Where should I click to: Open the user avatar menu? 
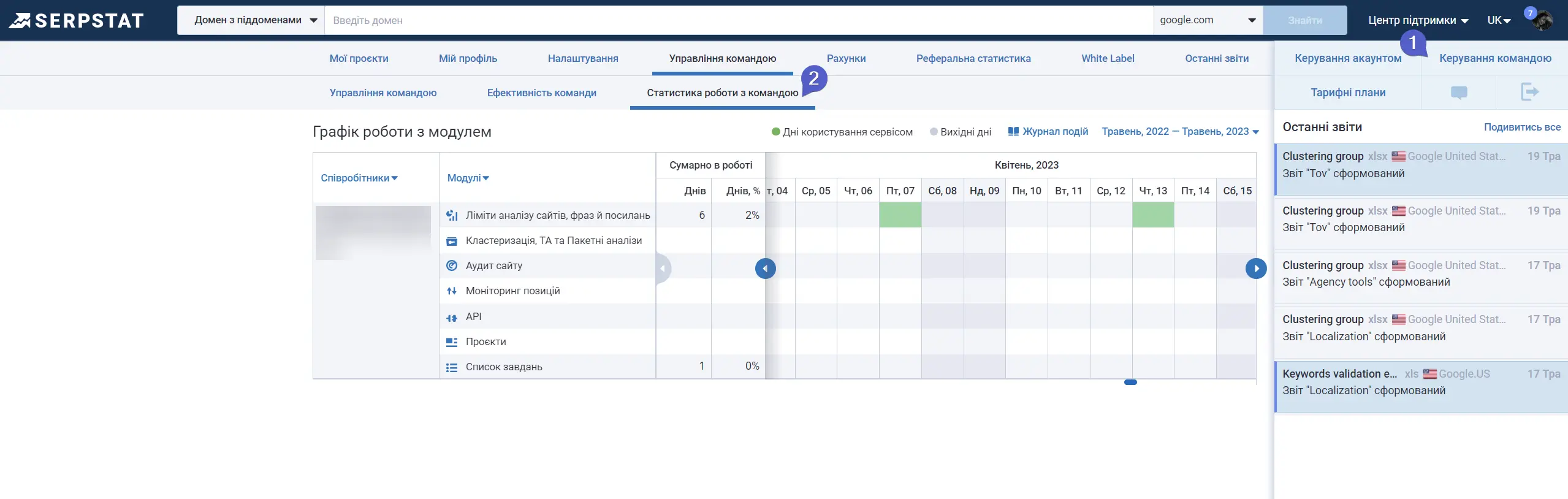tap(1542, 20)
